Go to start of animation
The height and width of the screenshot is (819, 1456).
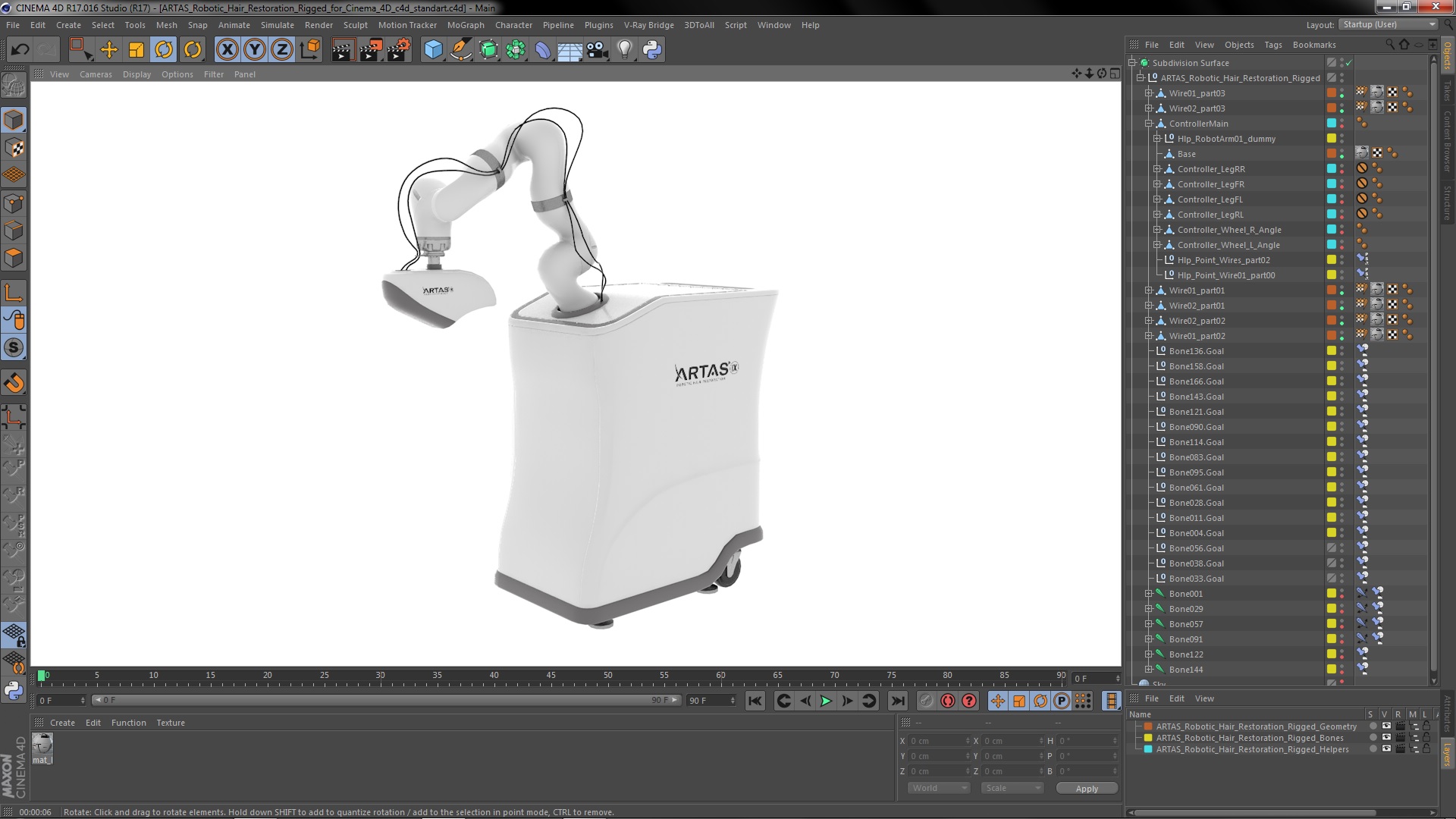tap(755, 701)
